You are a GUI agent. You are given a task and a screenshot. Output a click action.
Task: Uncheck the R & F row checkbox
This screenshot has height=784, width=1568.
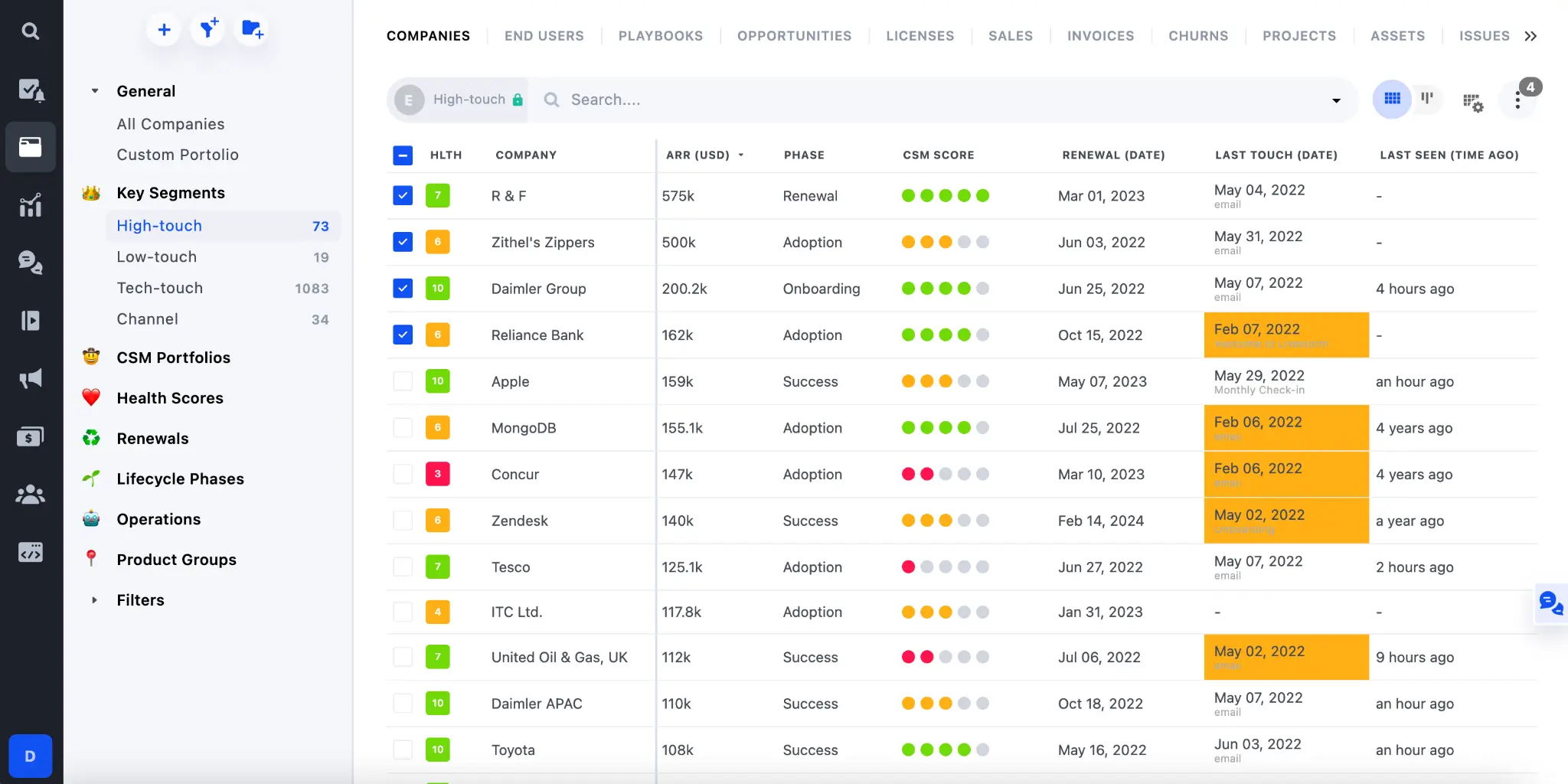click(x=402, y=195)
